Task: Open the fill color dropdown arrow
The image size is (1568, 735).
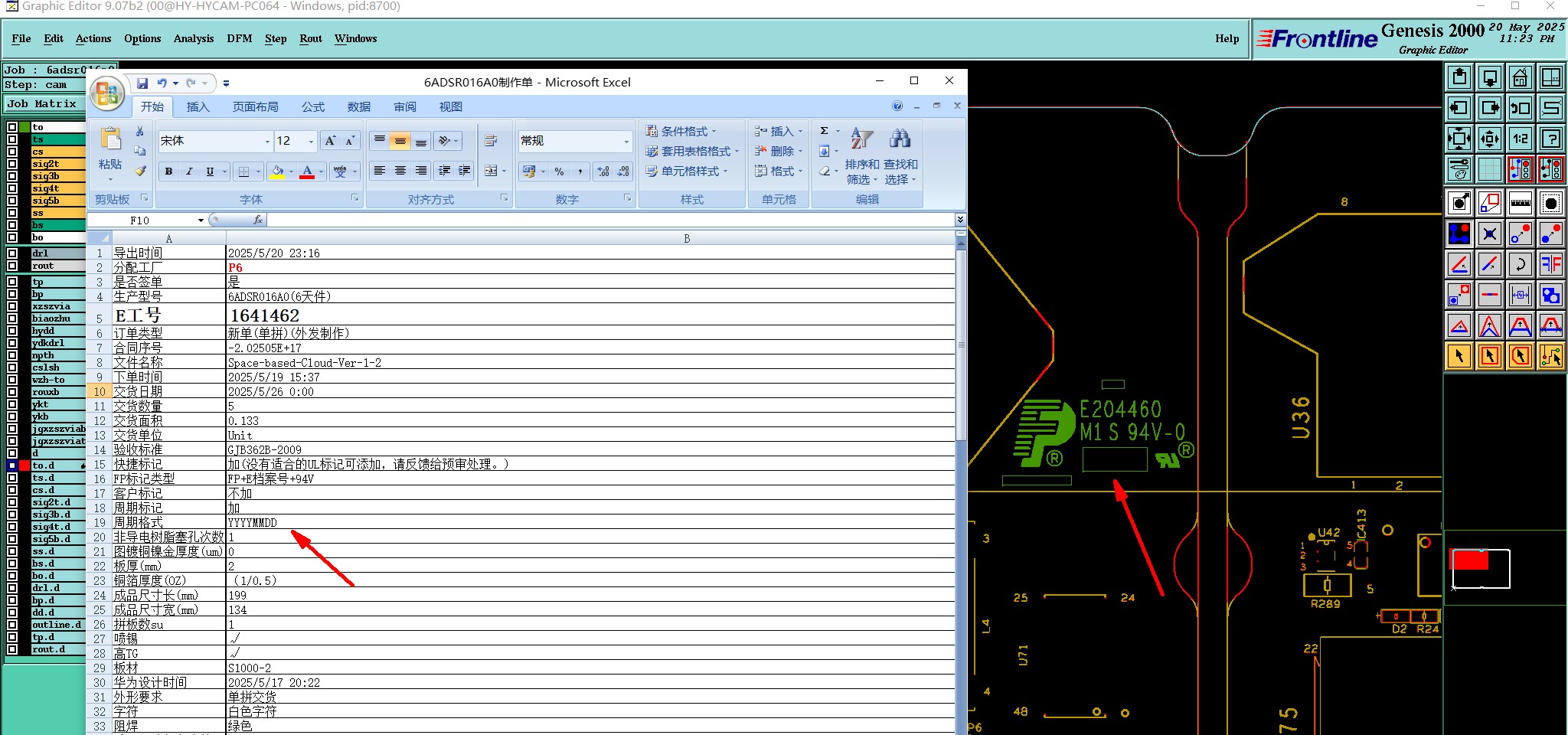Action: coord(291,171)
